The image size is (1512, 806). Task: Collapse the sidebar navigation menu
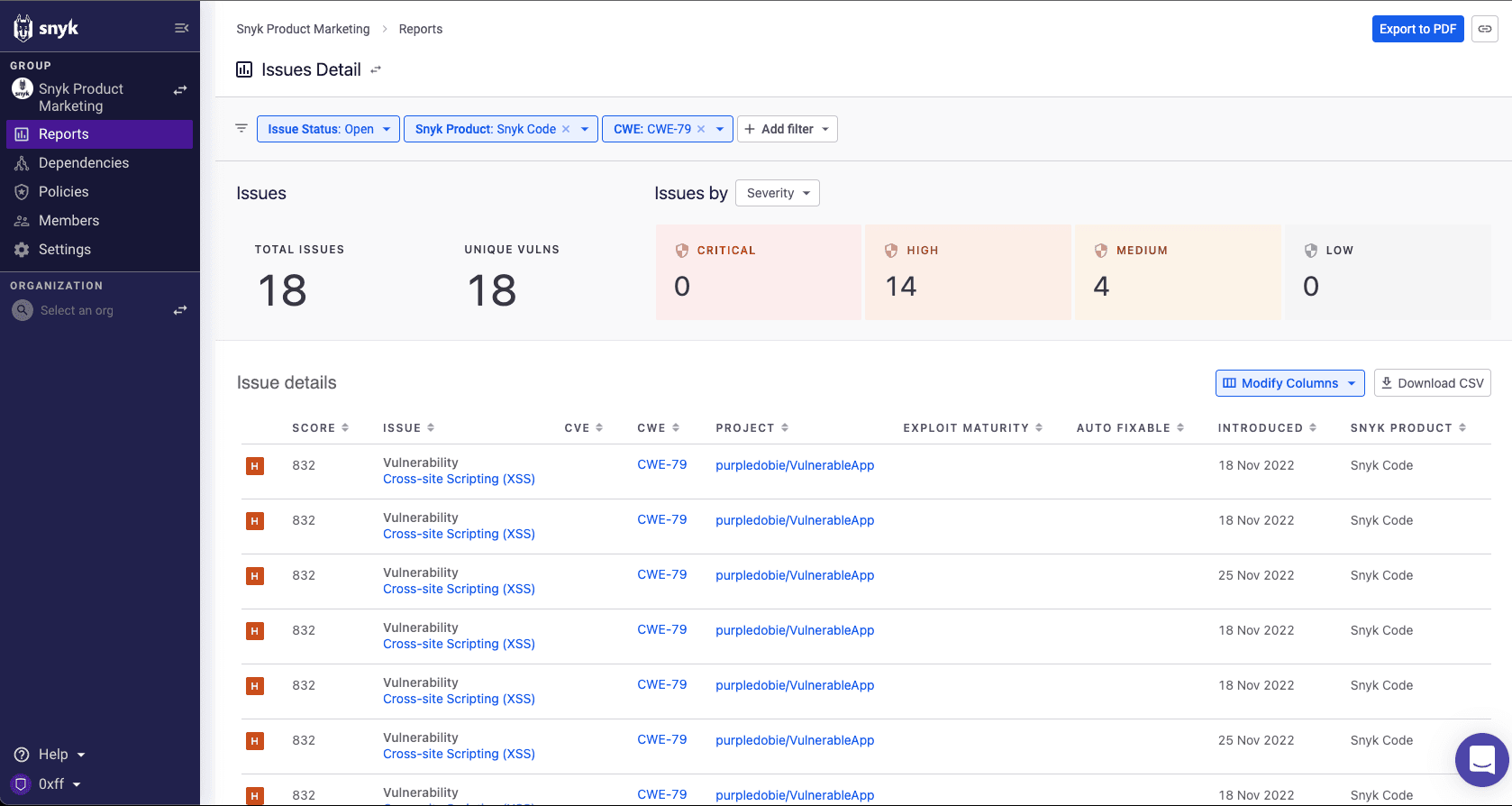181,28
